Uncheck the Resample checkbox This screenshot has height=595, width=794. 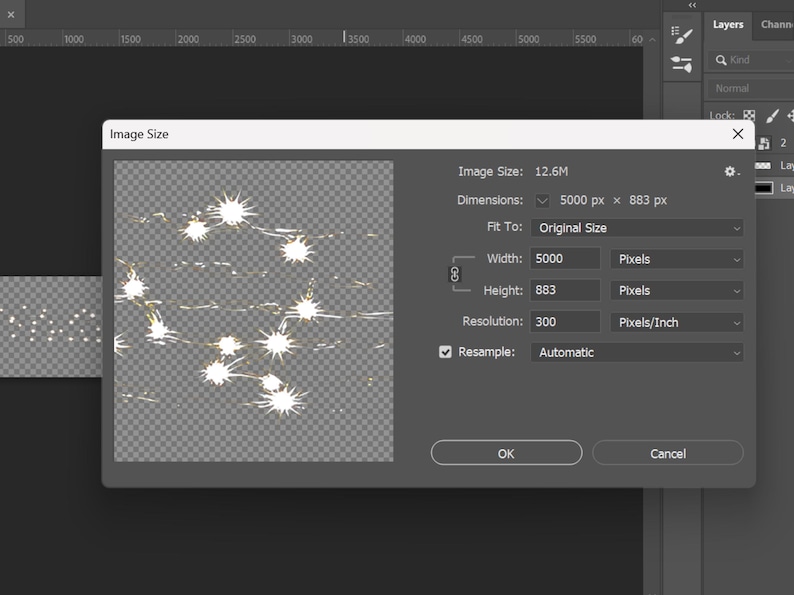445,352
